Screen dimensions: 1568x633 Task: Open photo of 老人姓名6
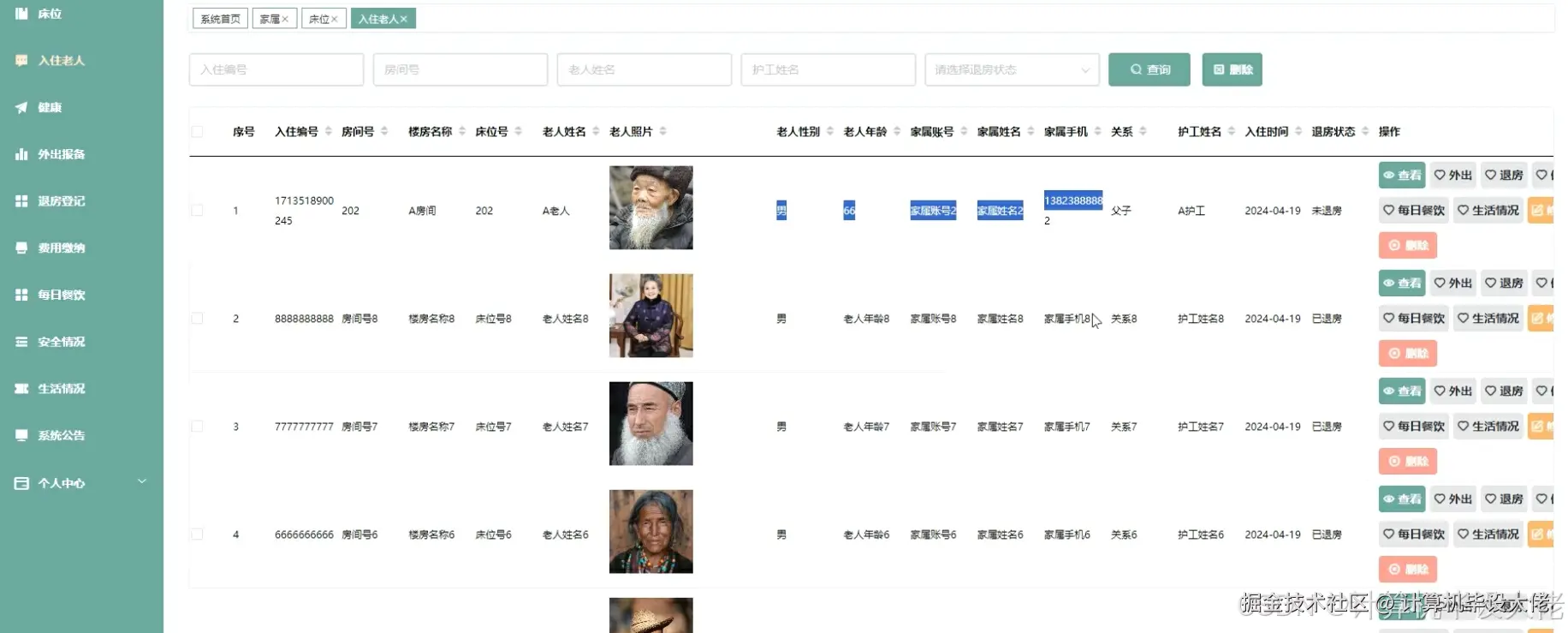tap(651, 532)
